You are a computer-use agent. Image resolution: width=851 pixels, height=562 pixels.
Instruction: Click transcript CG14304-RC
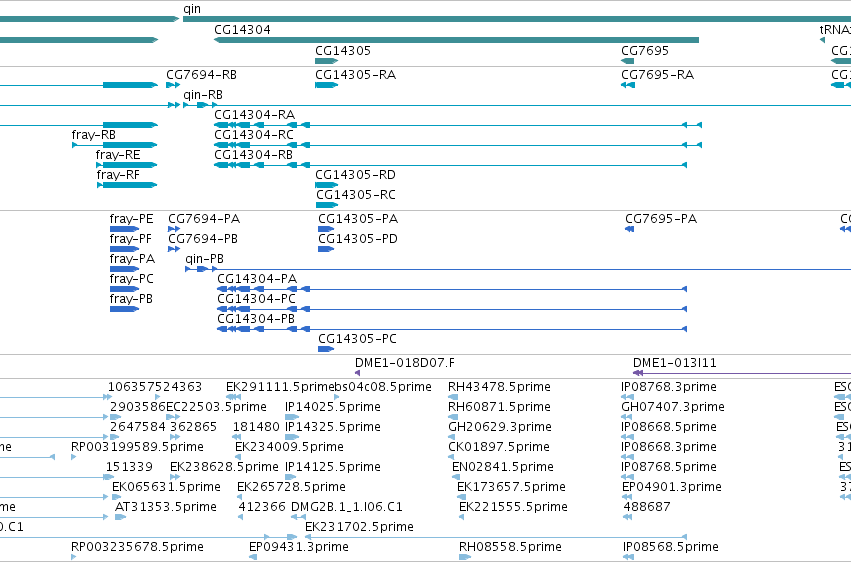coord(254,135)
